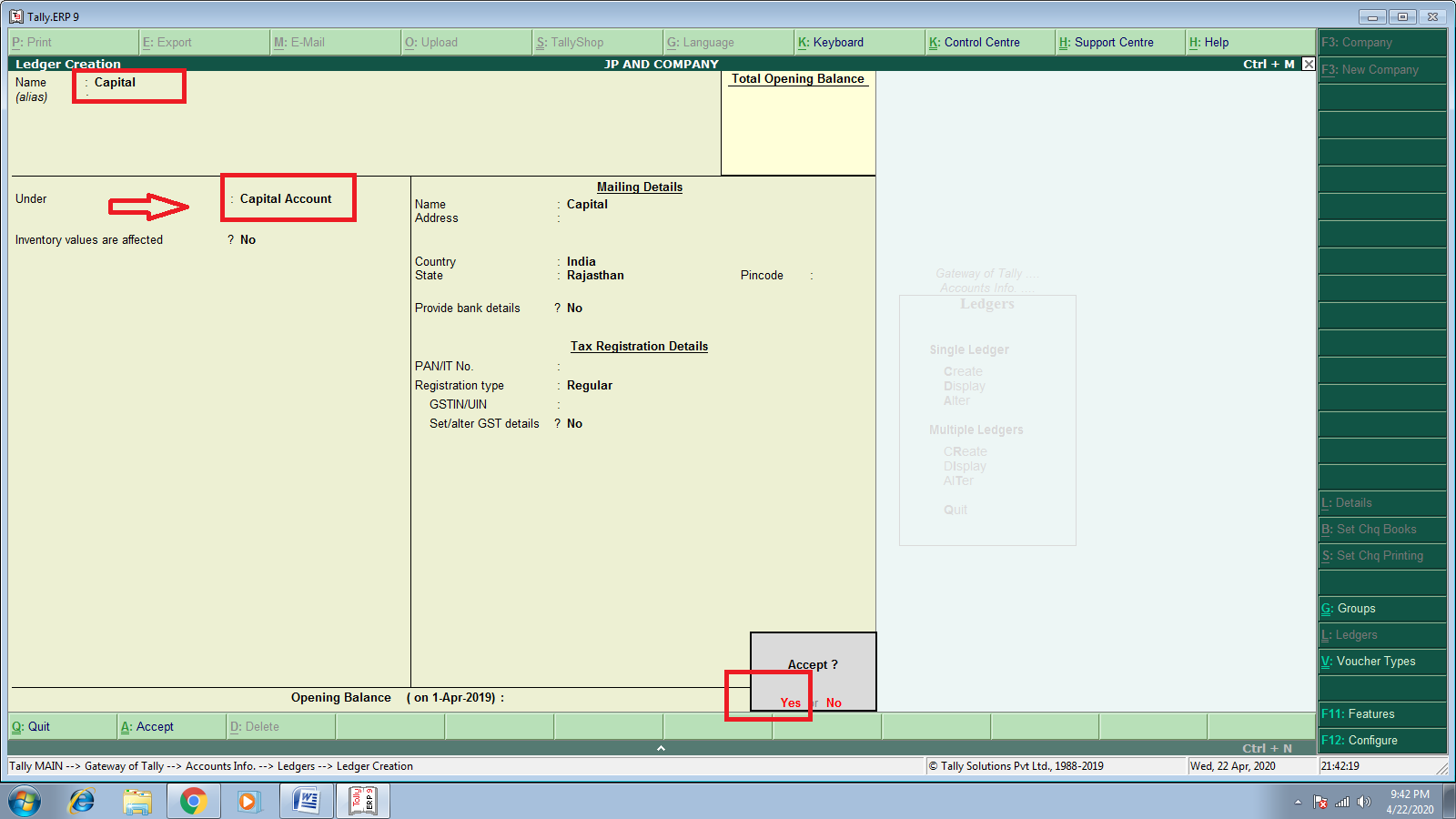Click the Ctrl + M label in title bar
1456x819 pixels.
point(1269,64)
